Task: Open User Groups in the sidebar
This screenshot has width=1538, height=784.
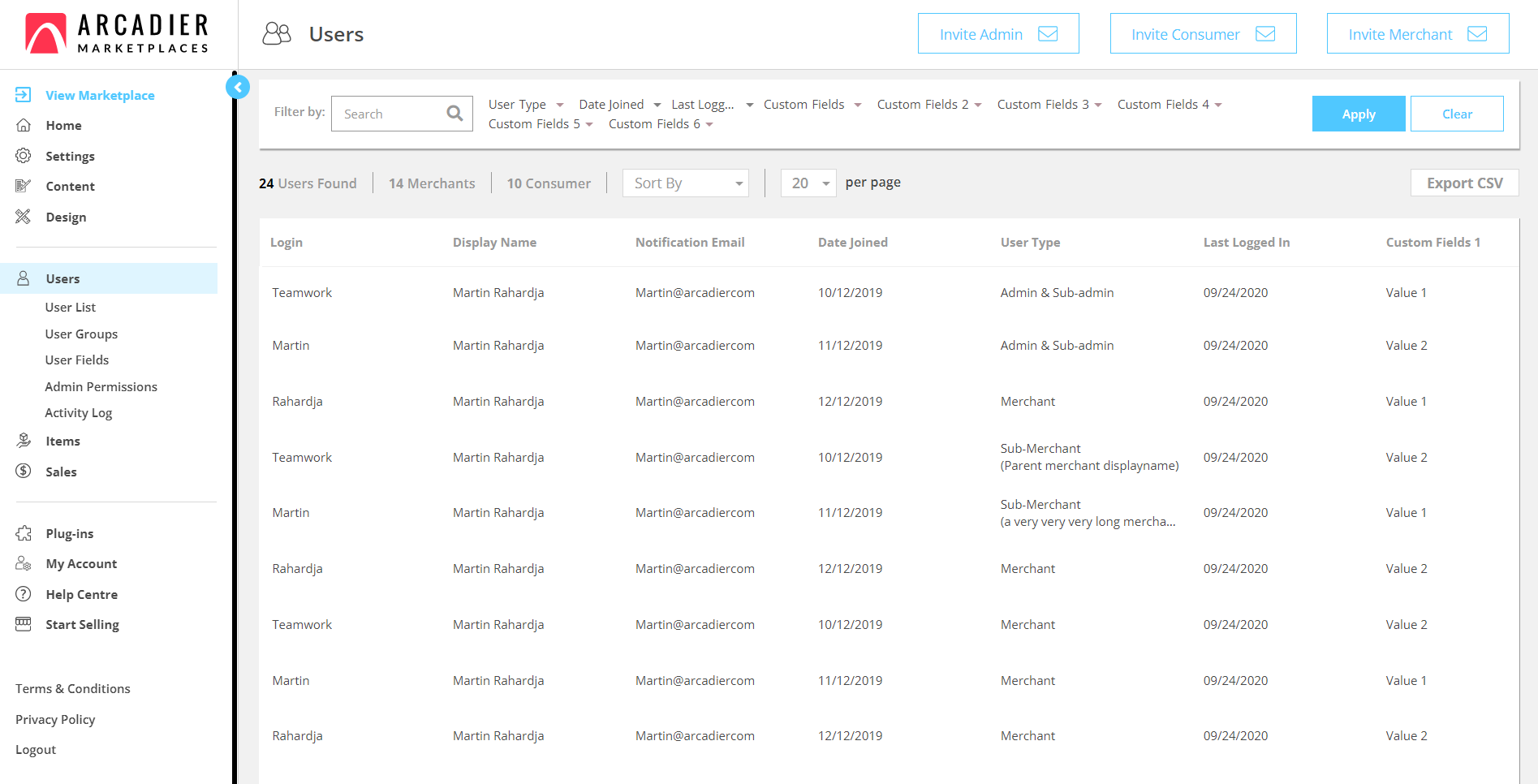Action: [81, 334]
